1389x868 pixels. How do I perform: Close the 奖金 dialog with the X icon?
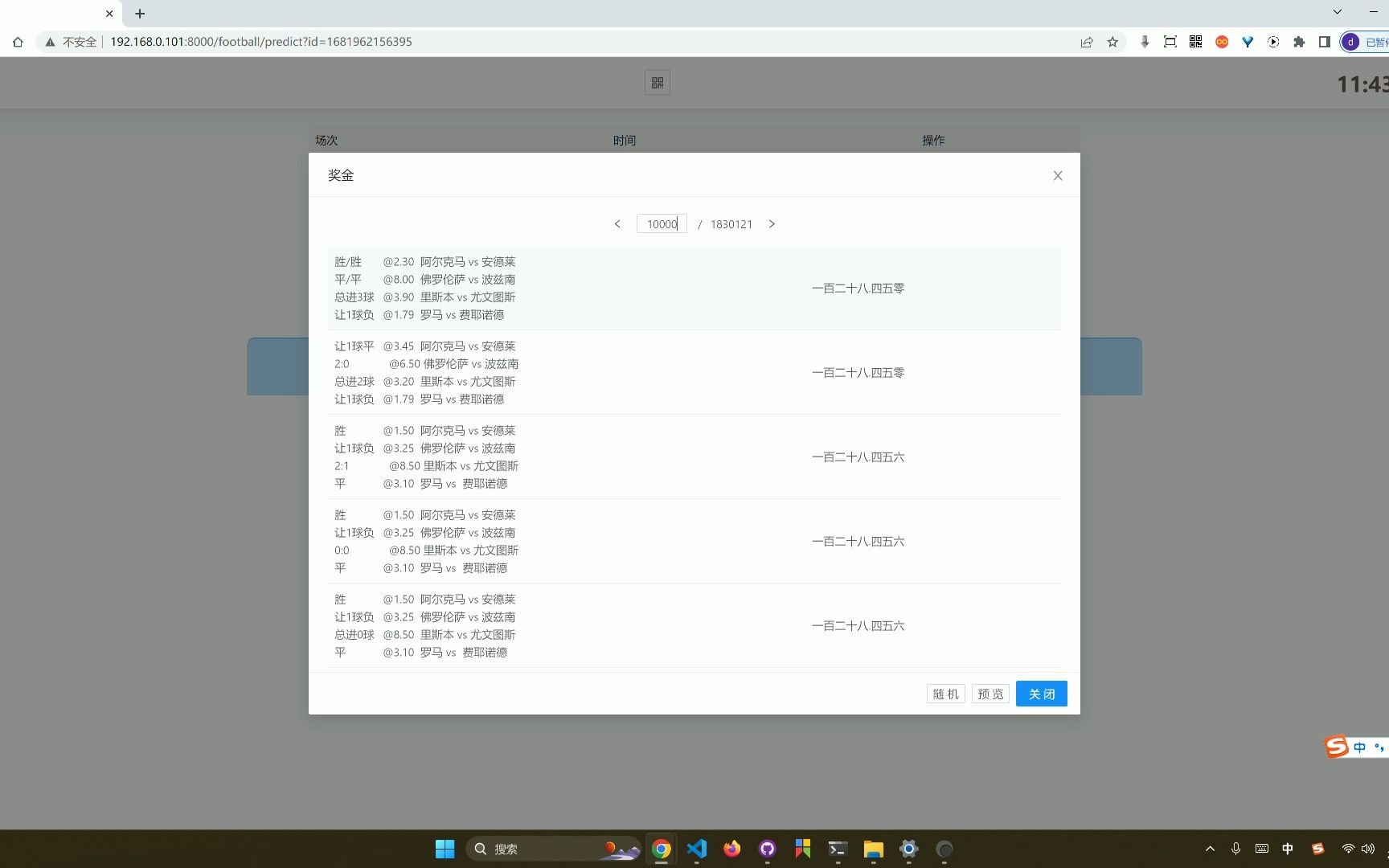(1058, 176)
